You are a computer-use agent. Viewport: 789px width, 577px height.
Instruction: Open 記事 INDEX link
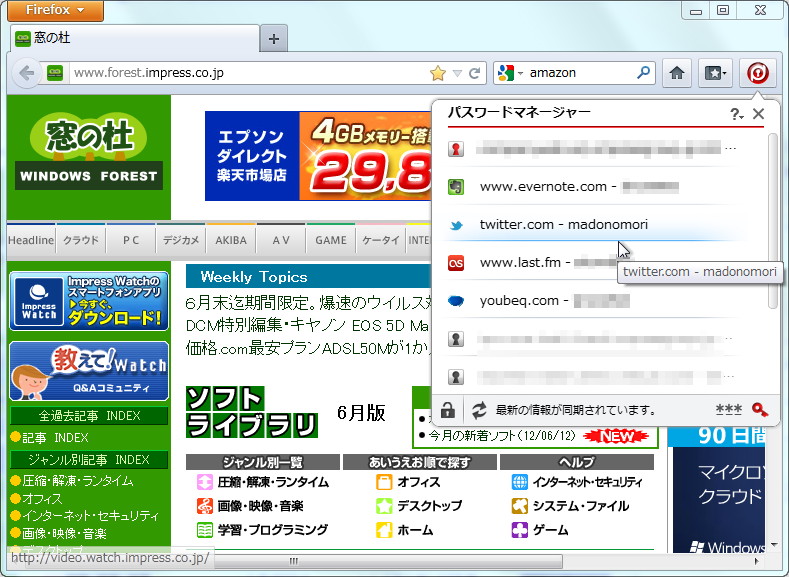[x=55, y=438]
